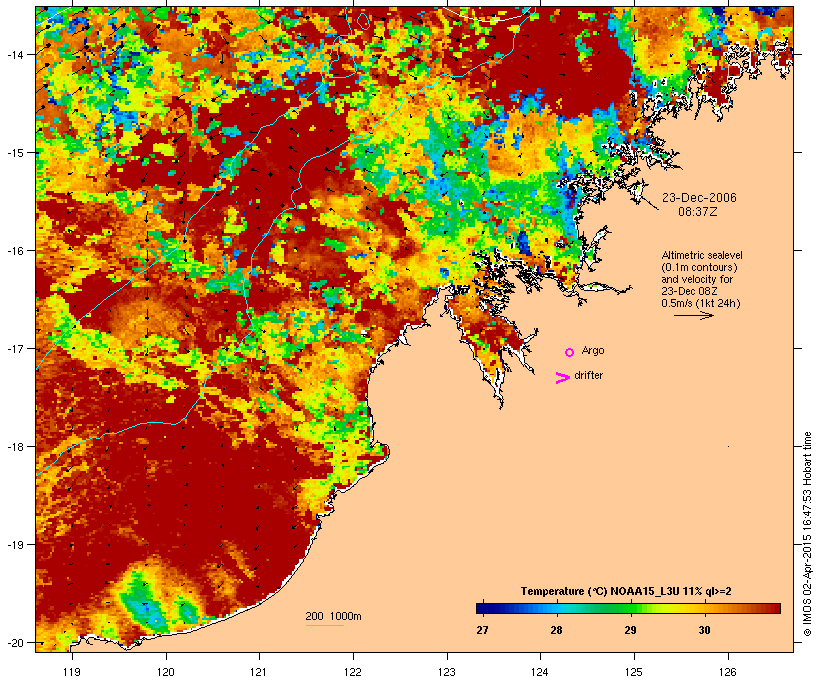Screen dimensions: 820x680
Task: Click longitude axis label 123
Action: point(447,672)
